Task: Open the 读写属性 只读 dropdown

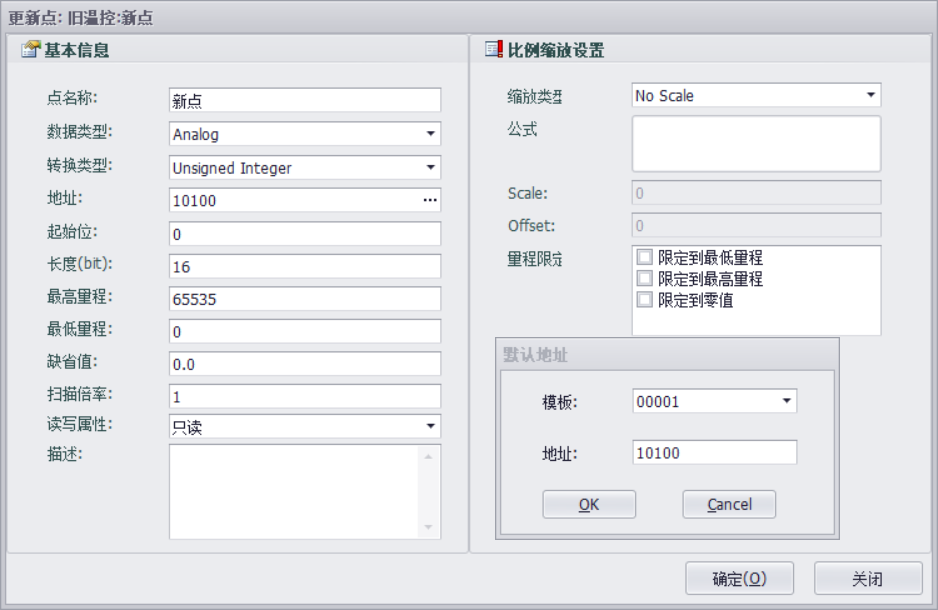Action: 430,427
